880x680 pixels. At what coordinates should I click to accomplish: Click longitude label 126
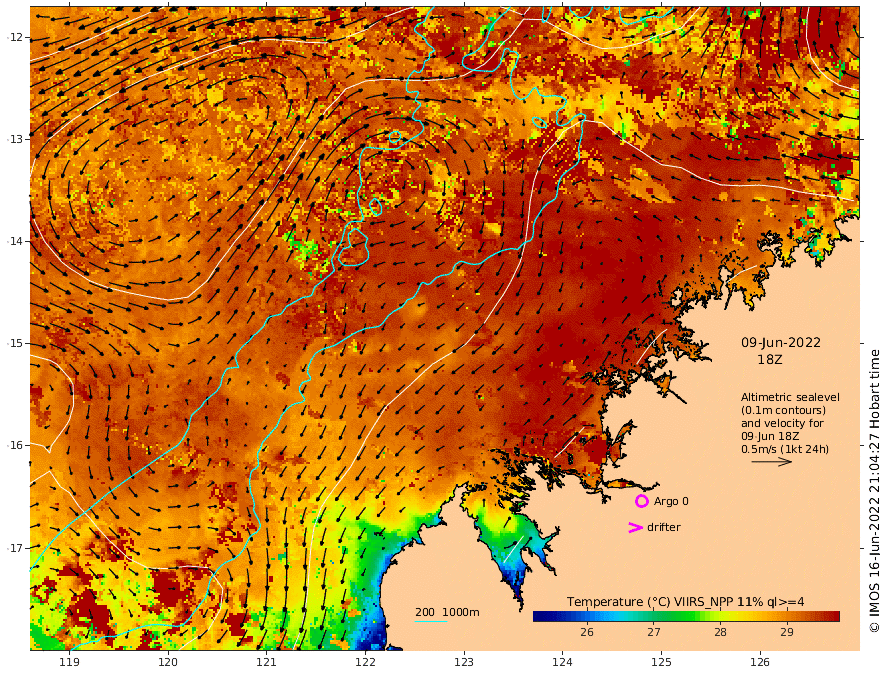760,662
